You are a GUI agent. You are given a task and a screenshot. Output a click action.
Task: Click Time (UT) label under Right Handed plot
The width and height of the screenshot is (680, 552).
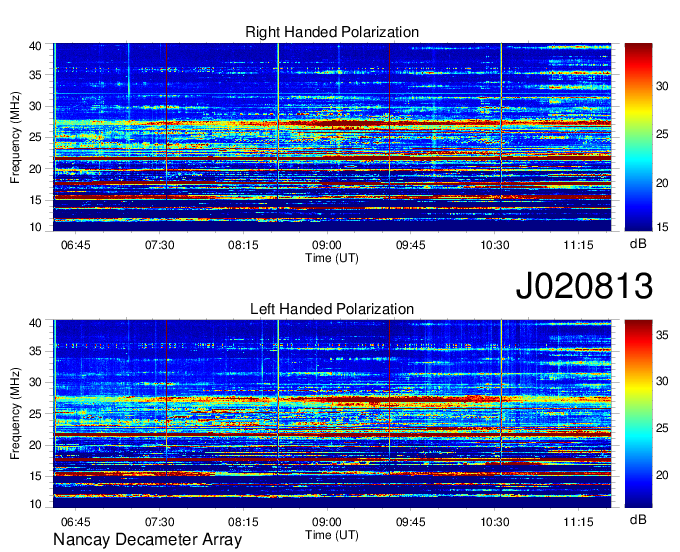click(x=332, y=258)
